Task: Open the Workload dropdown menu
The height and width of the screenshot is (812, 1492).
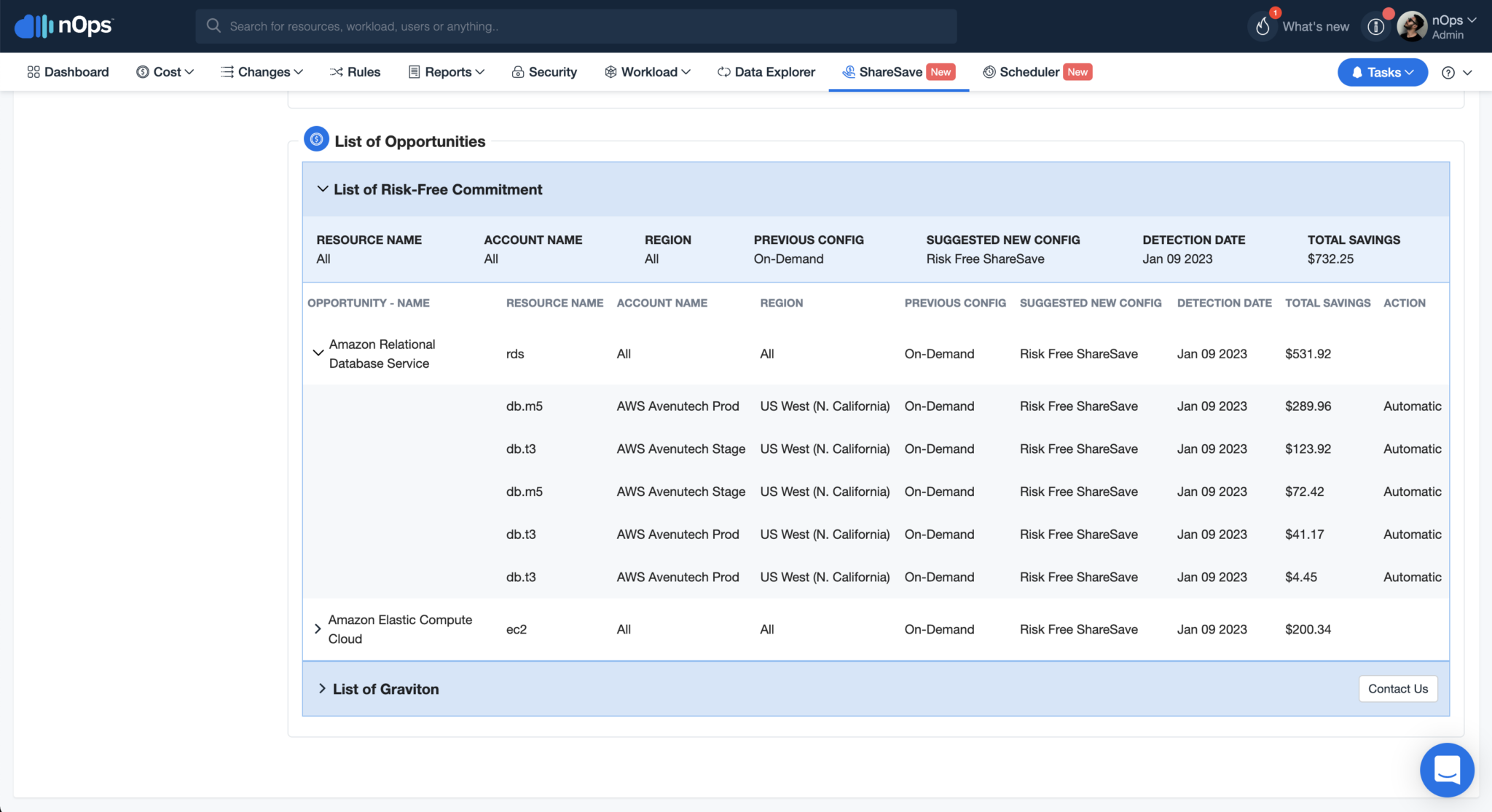Action: pyautogui.click(x=648, y=72)
